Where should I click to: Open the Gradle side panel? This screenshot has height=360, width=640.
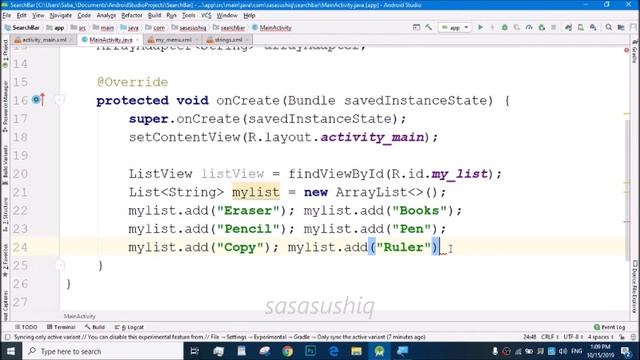(635, 52)
